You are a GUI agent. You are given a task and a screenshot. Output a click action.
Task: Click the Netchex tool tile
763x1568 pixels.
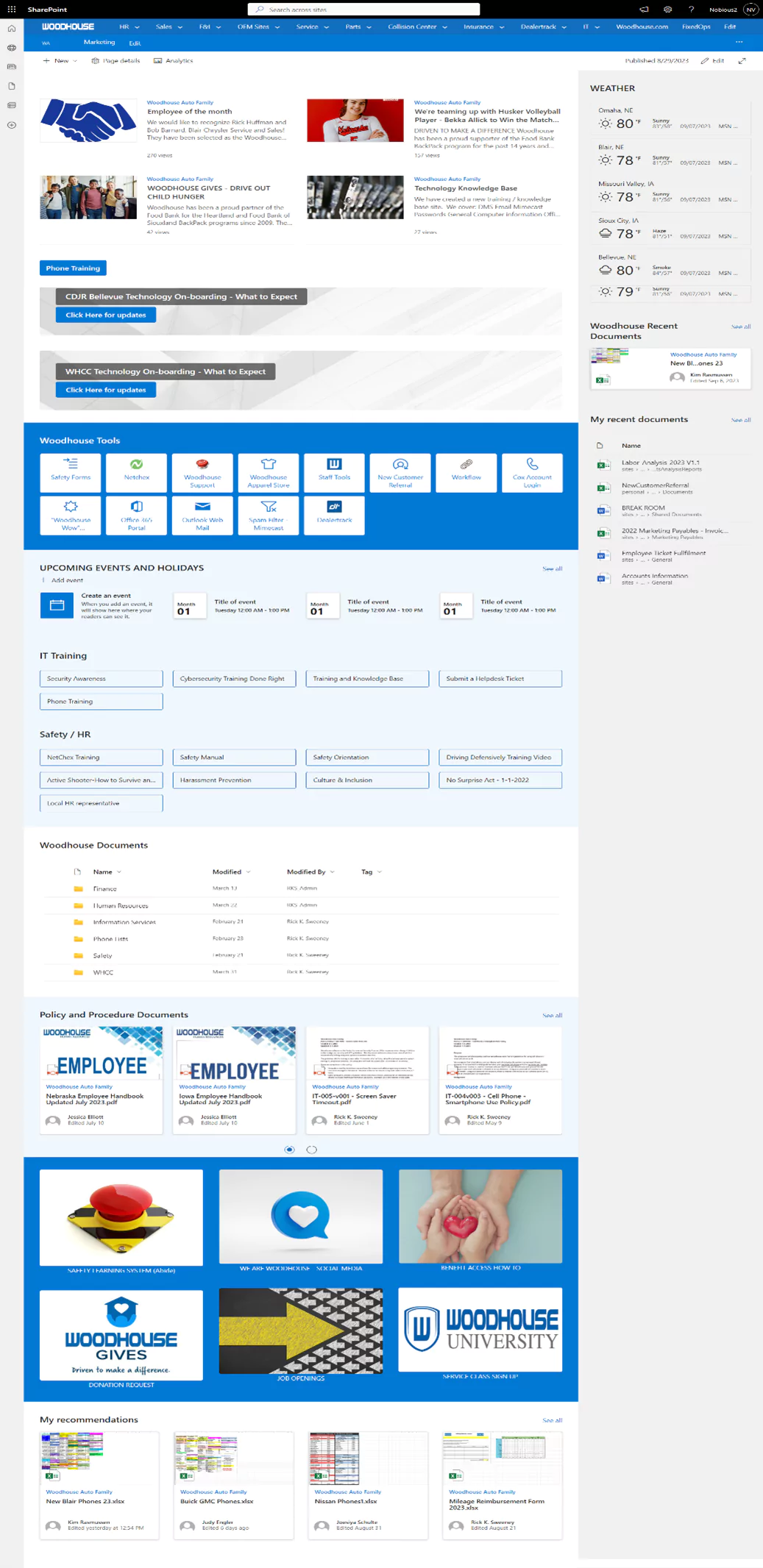[x=137, y=471]
